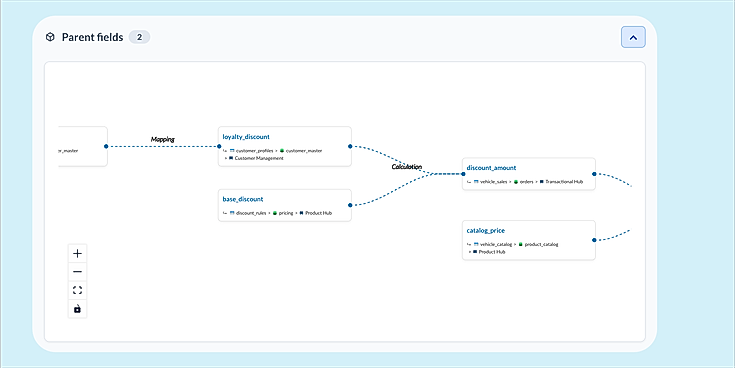
Task: Click base_discount node's output handle
Action: click(x=350, y=205)
